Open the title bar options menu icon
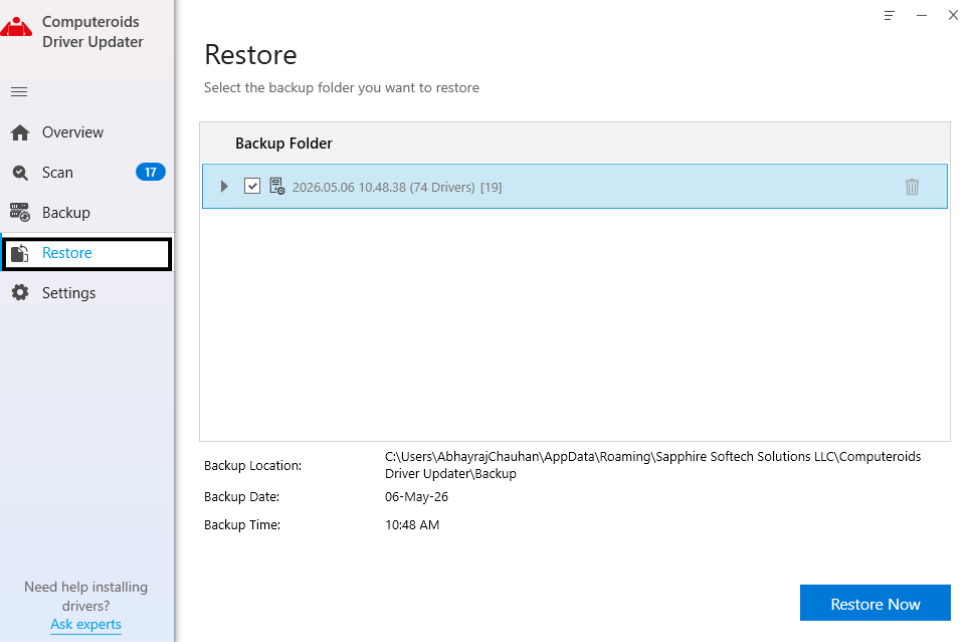The height and width of the screenshot is (642, 970). [889, 15]
